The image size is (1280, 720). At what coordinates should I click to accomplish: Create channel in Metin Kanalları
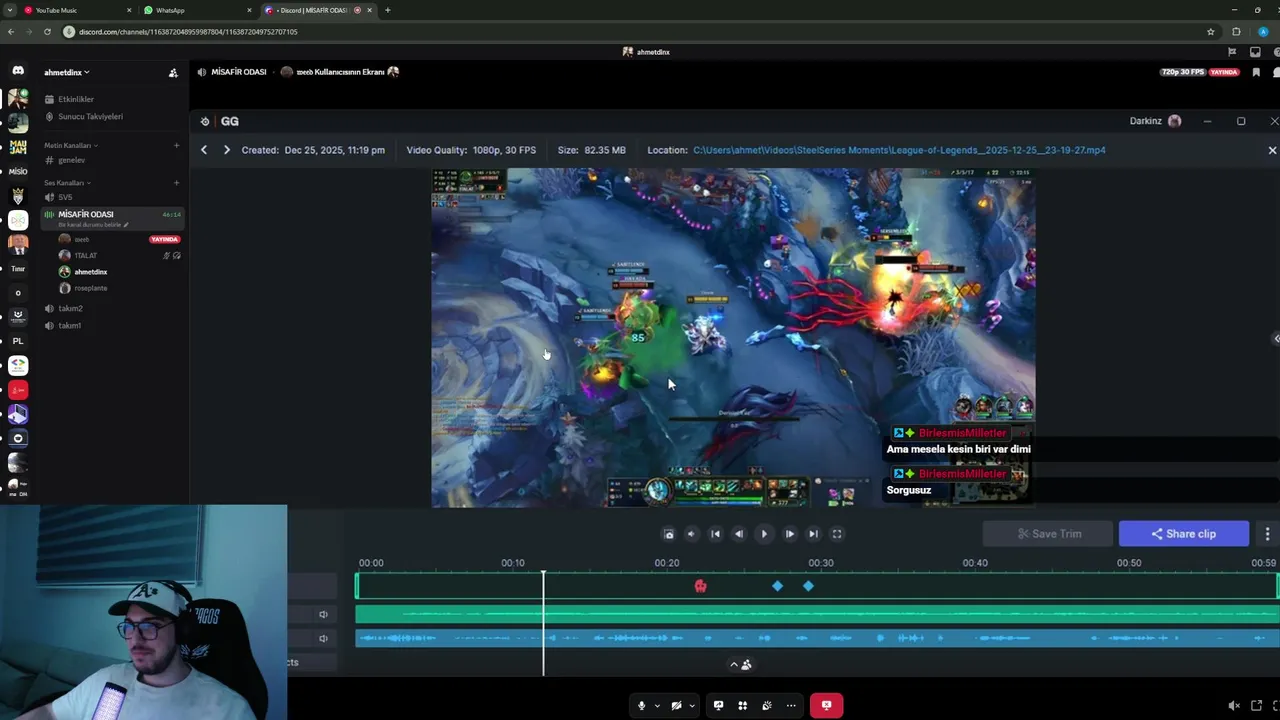pos(177,145)
